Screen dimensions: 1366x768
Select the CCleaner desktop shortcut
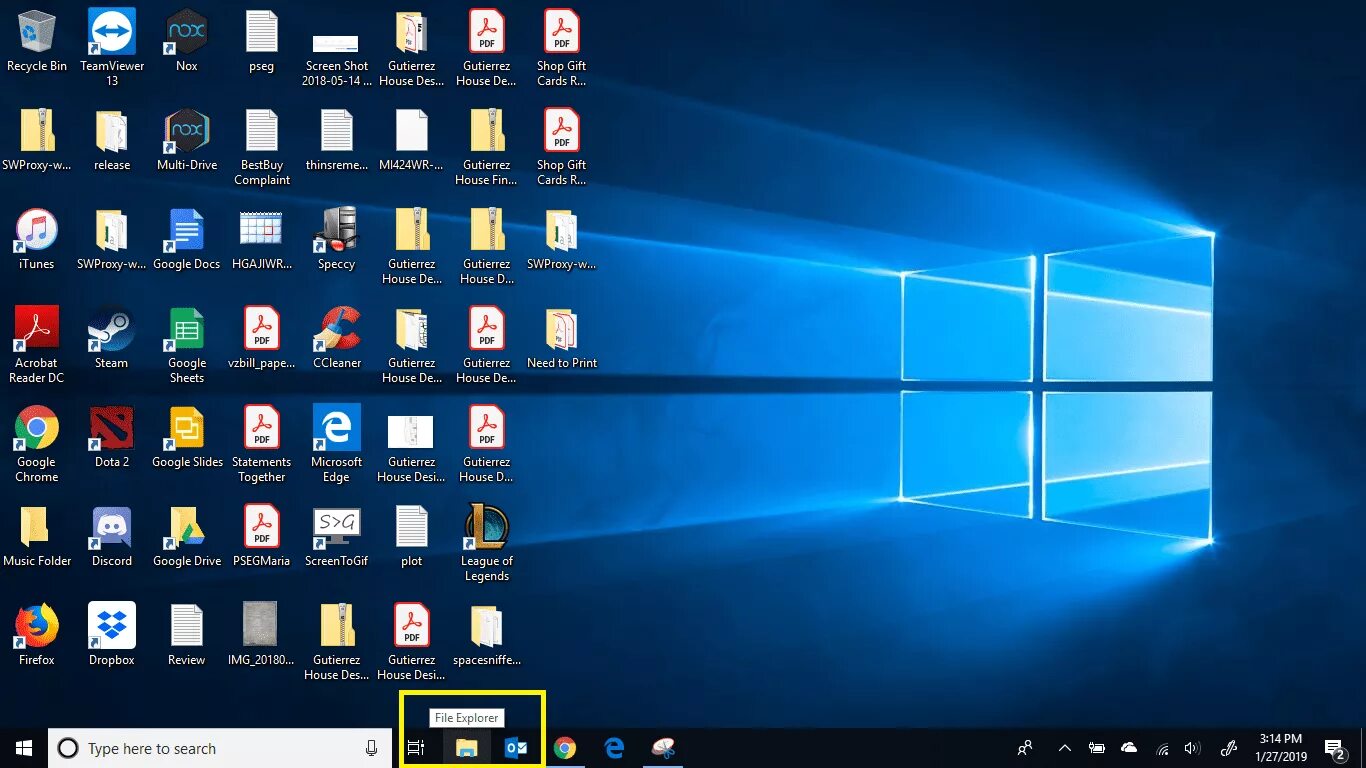tap(337, 338)
